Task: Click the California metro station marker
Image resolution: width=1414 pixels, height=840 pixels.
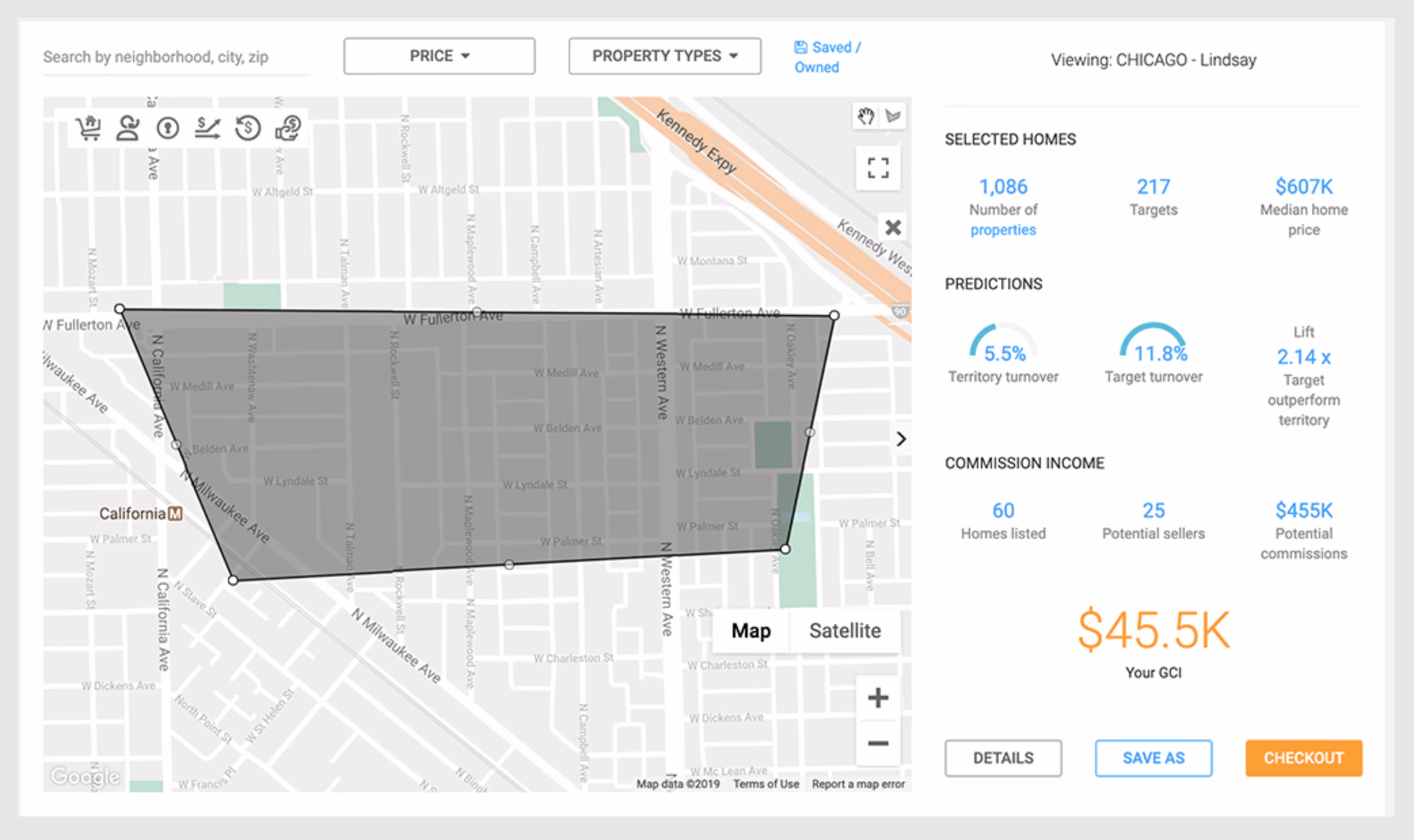Action: [176, 514]
